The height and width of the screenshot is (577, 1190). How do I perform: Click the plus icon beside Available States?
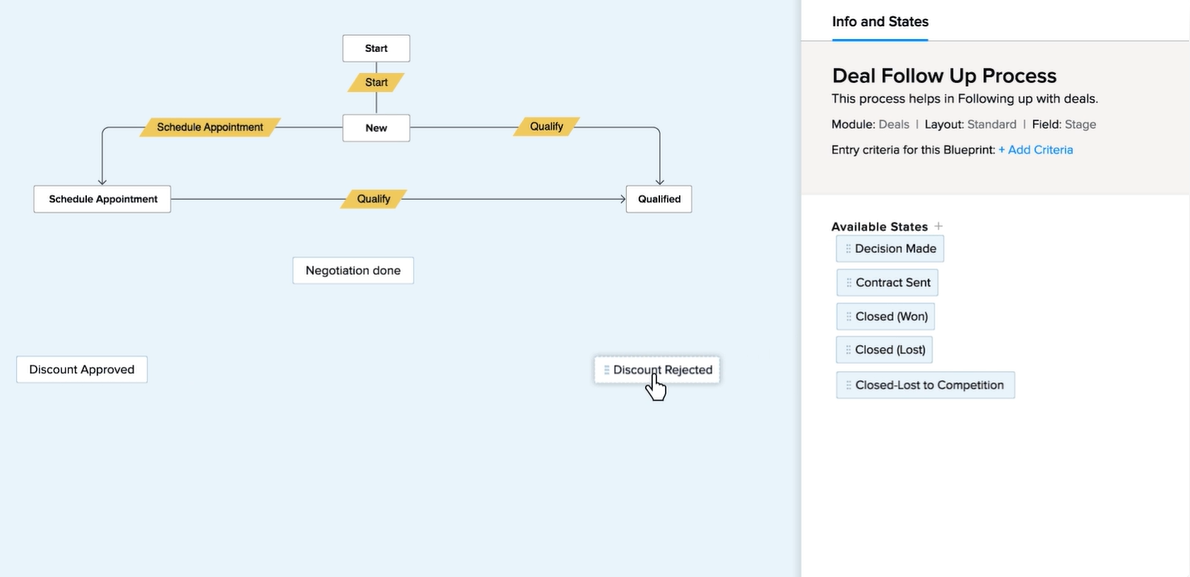point(939,226)
